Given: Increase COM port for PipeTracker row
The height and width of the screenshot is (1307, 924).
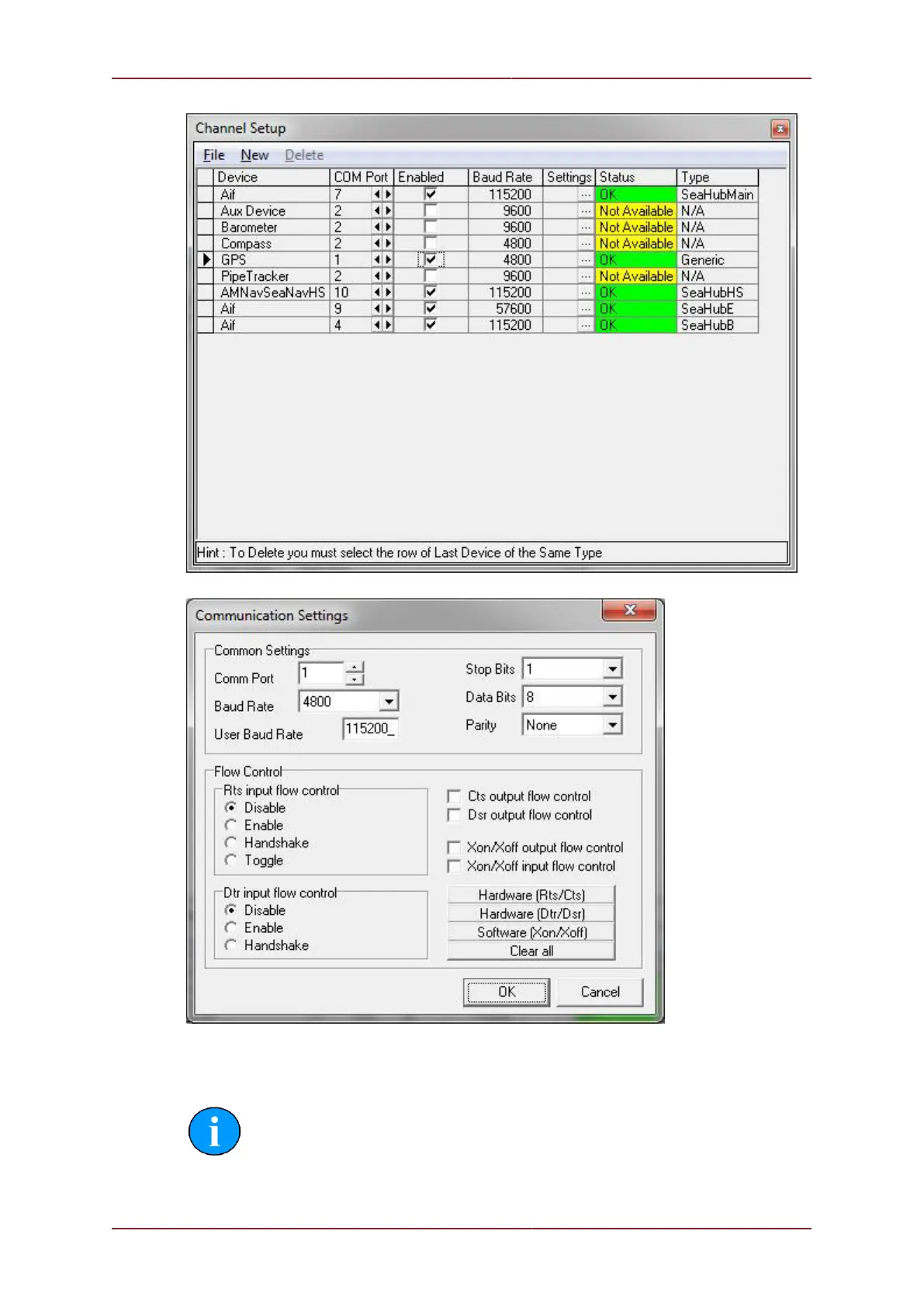Looking at the screenshot, I should pyautogui.click(x=388, y=276).
